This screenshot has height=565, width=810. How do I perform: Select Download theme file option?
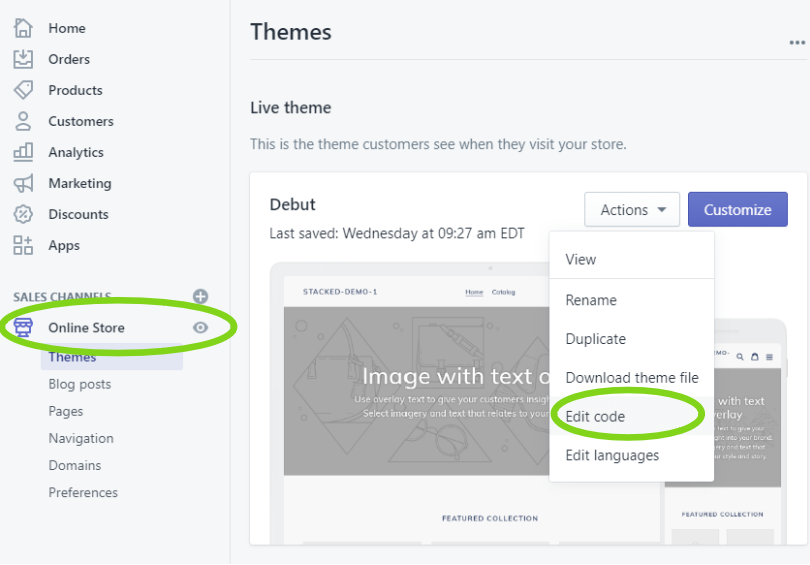tap(631, 378)
